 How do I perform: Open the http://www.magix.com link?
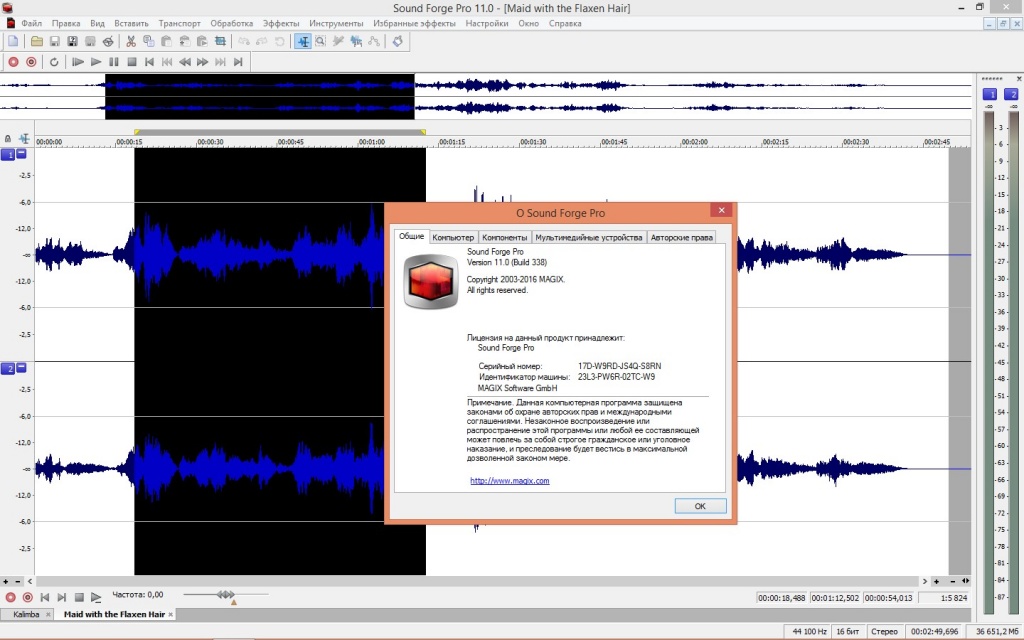509,481
